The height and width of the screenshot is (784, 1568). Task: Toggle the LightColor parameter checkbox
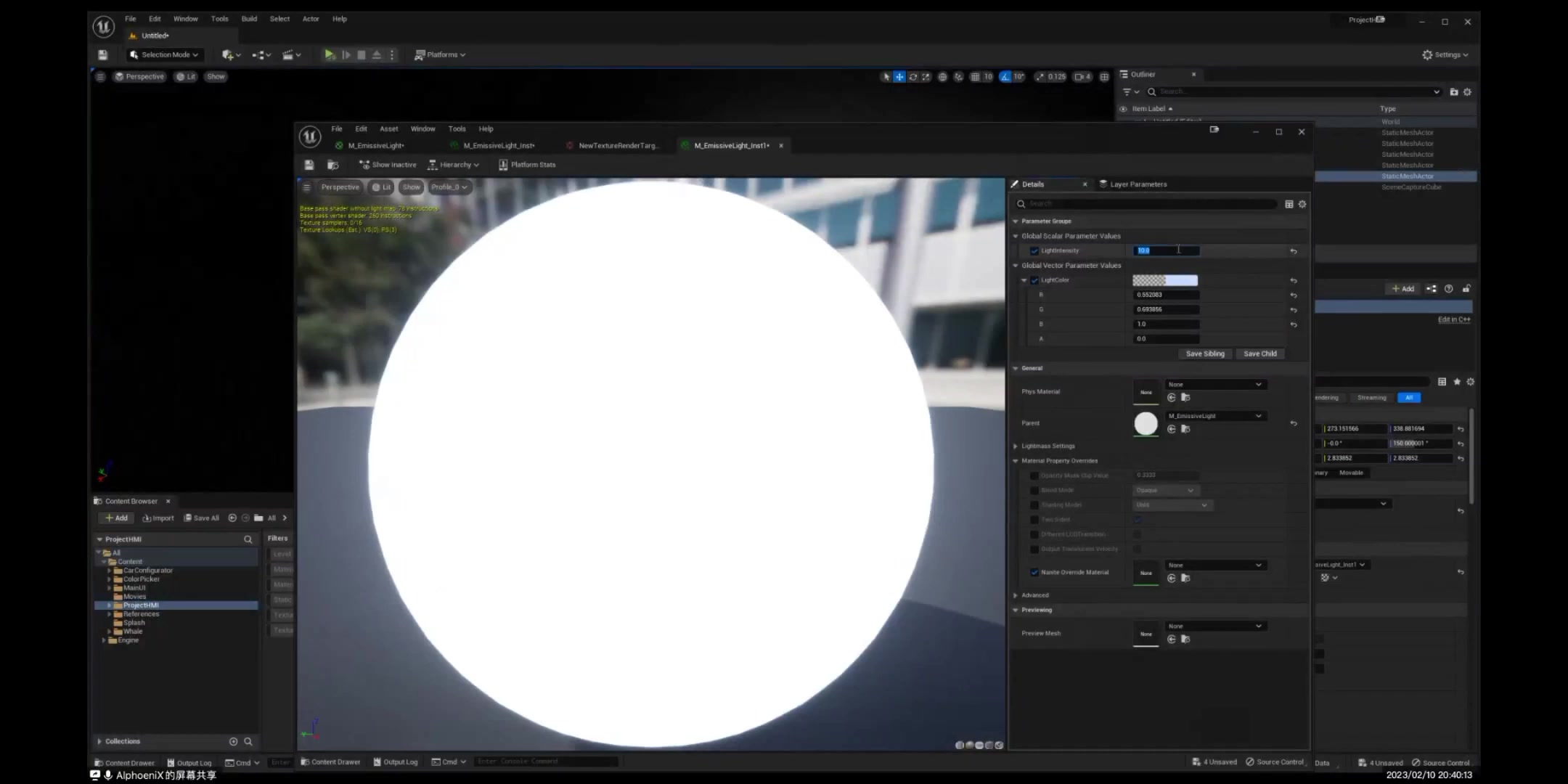[x=1034, y=280]
